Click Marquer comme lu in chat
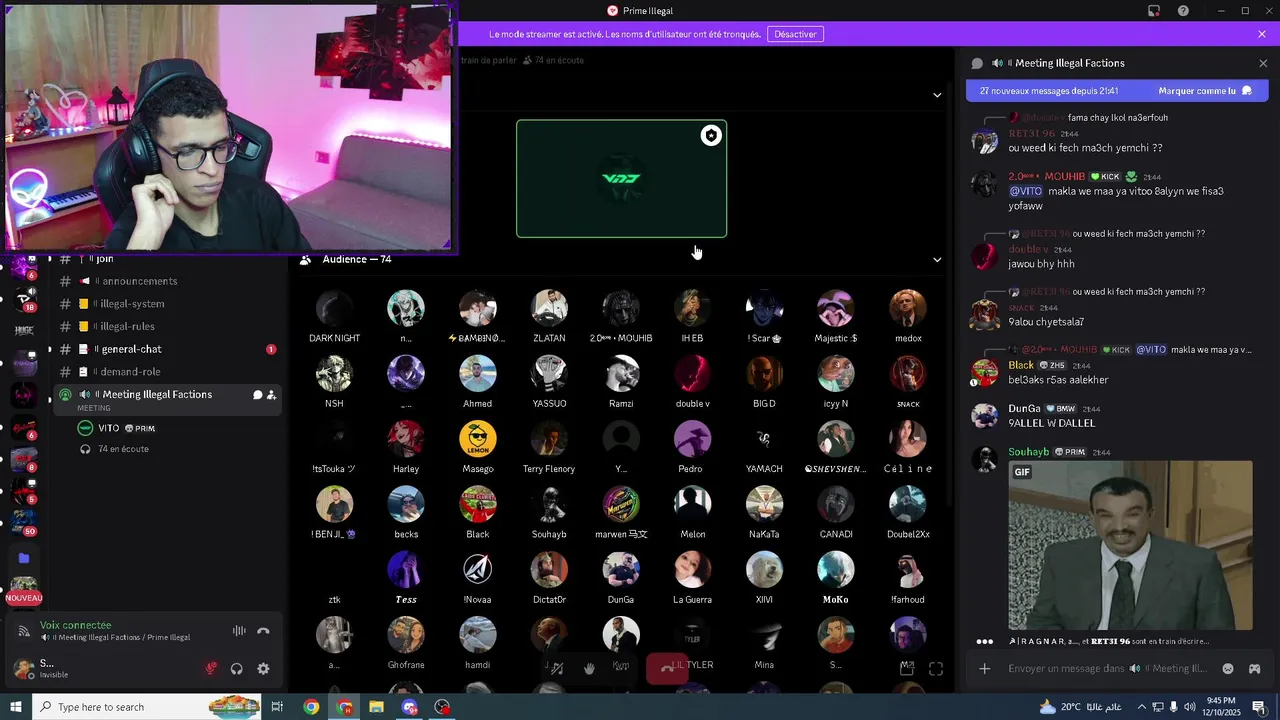The height and width of the screenshot is (720, 1280). tap(1205, 91)
